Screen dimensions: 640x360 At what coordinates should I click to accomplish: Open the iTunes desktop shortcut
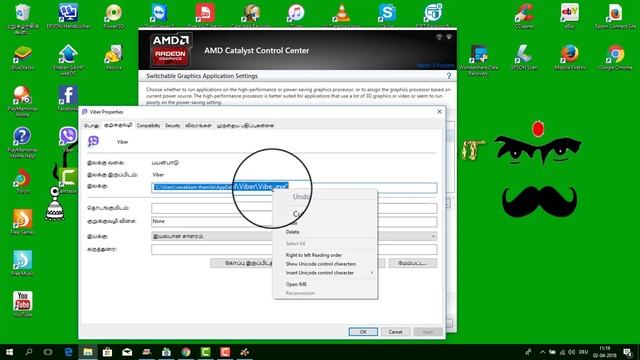coord(296,16)
